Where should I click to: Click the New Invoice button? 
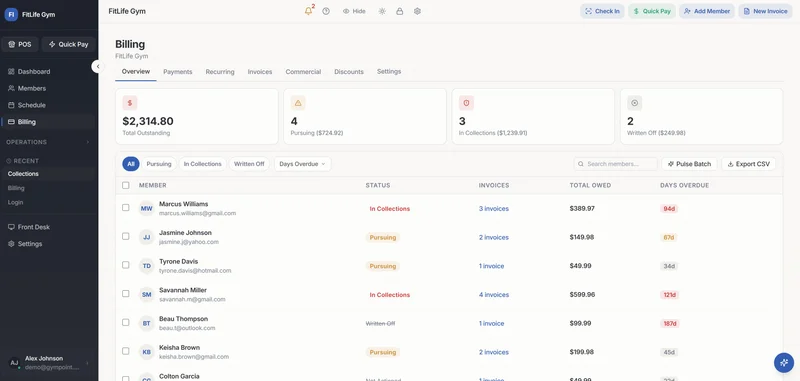coord(765,11)
